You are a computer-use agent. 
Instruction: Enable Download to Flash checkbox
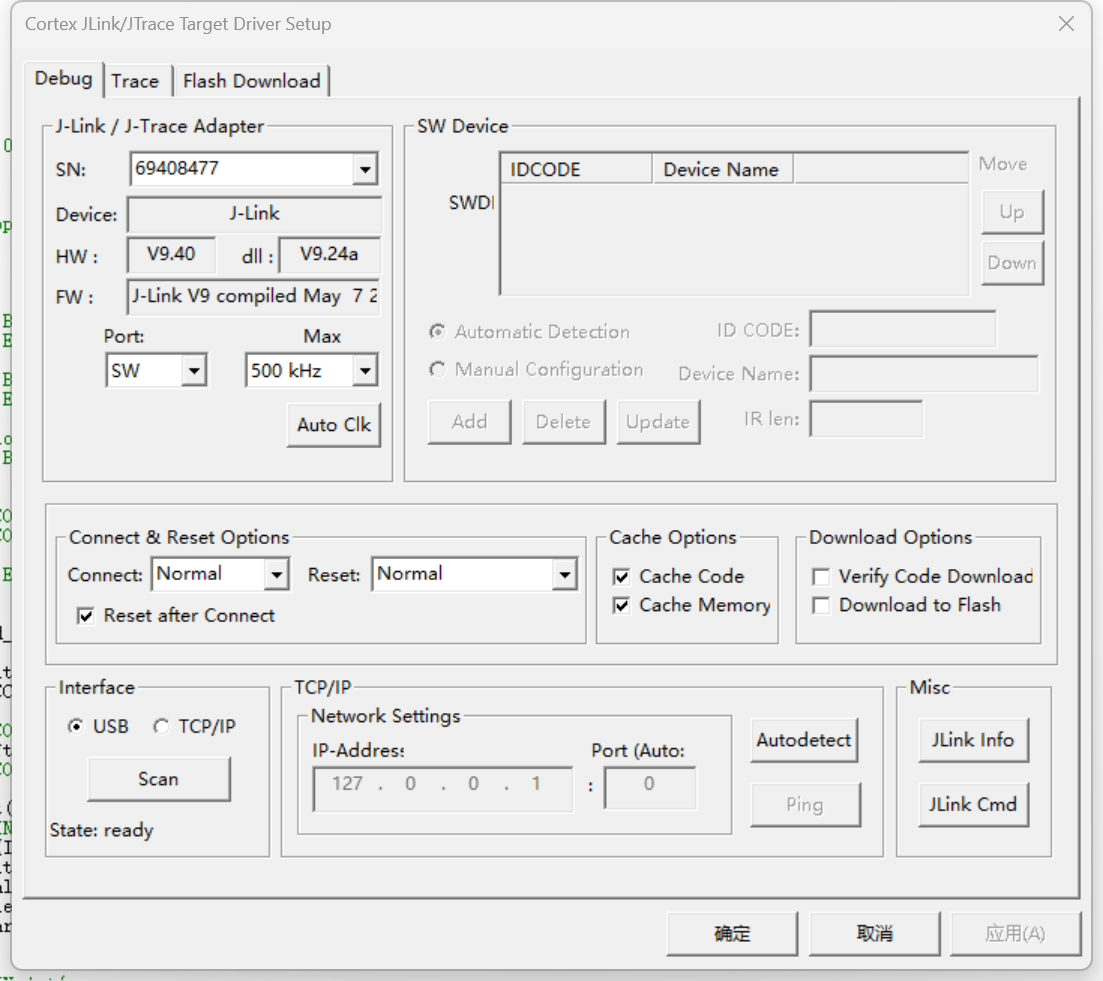coord(821,606)
